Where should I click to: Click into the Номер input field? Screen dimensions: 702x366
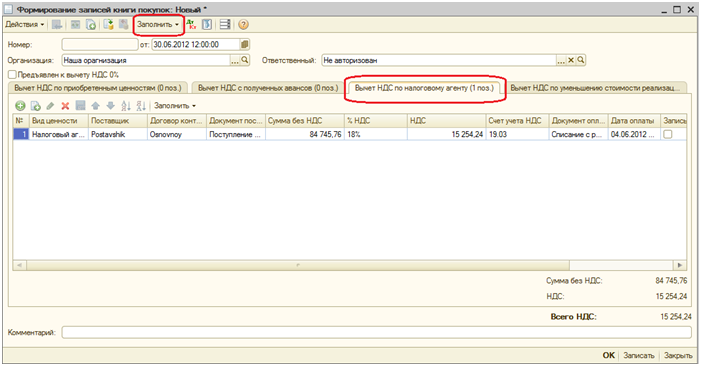click(x=100, y=44)
